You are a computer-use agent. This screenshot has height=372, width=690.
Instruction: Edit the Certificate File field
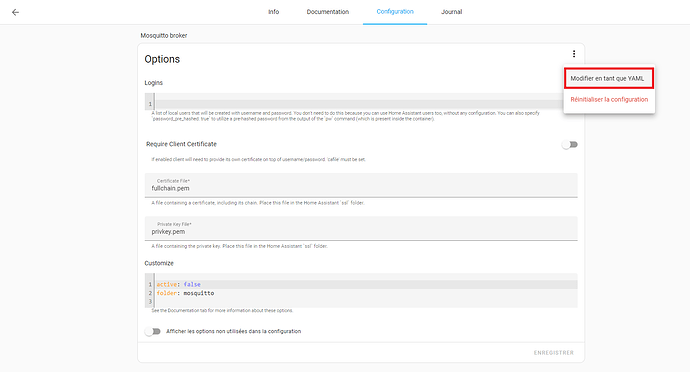click(x=361, y=185)
